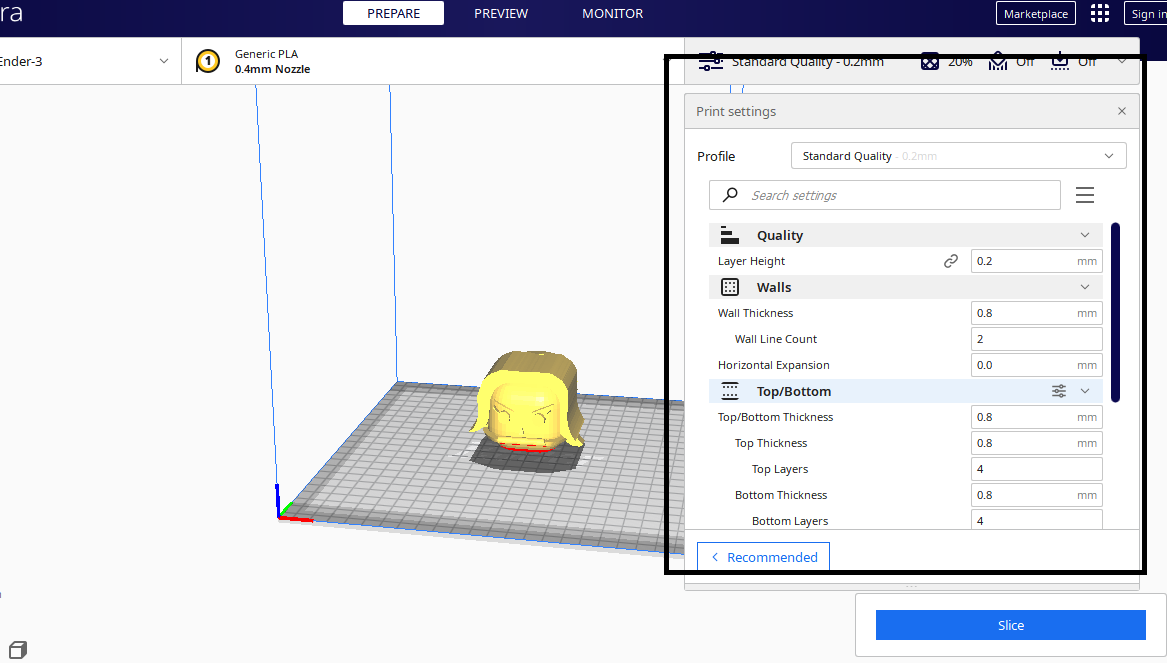Click the Quality category icon
This screenshot has width=1167, height=663.
click(x=729, y=235)
